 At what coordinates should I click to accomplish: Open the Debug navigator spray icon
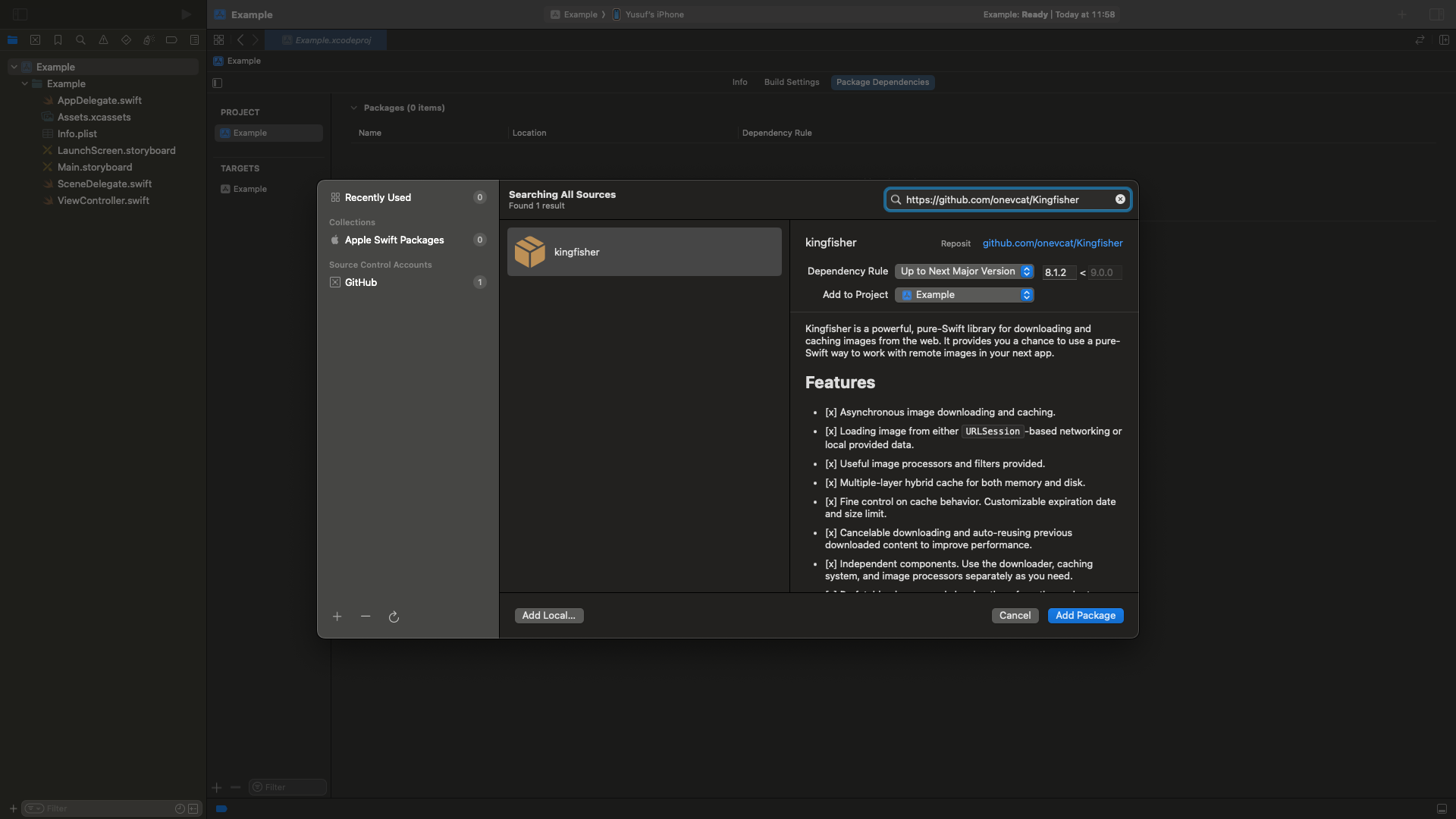click(x=149, y=40)
